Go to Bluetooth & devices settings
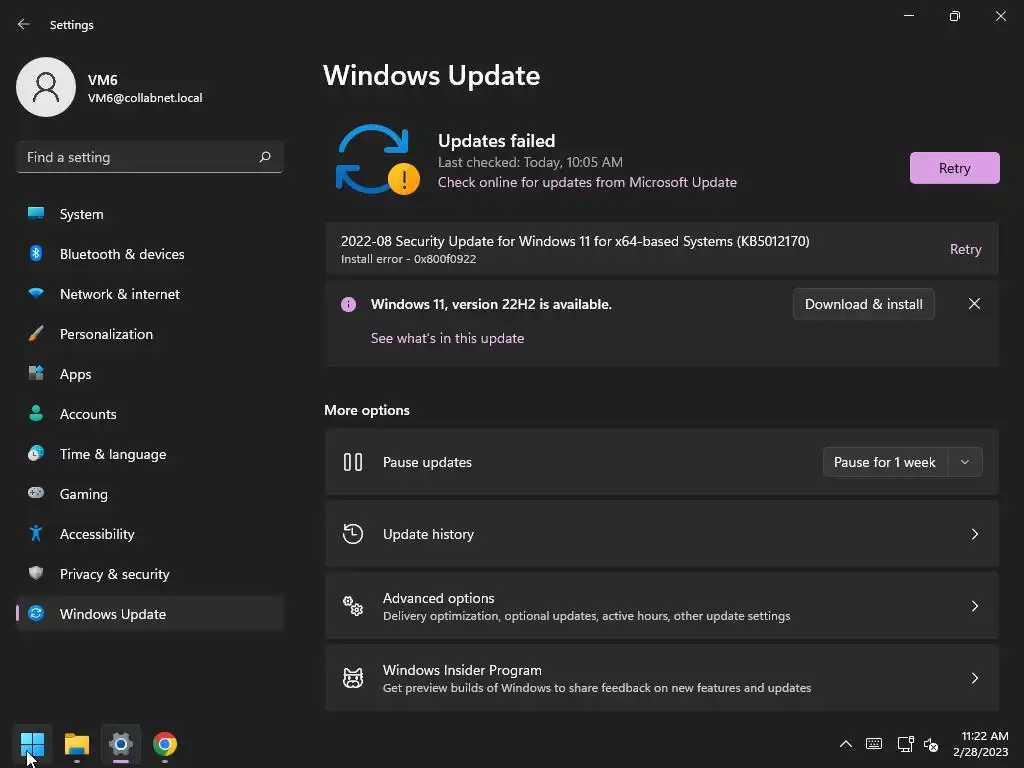This screenshot has width=1024, height=768. (150, 253)
